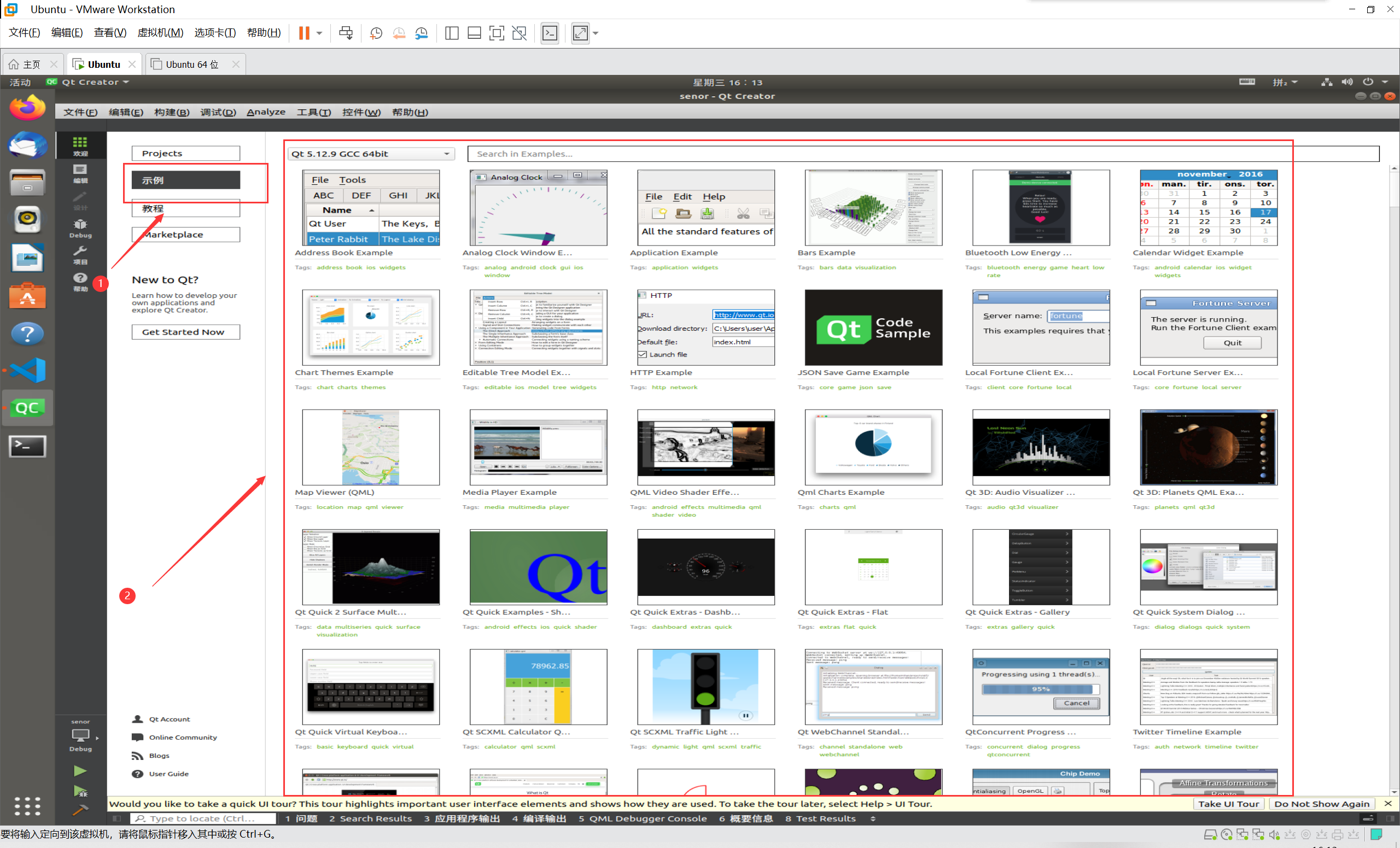
Task: Switch to the Debug mode icon in sidebar
Action: [x=80, y=228]
